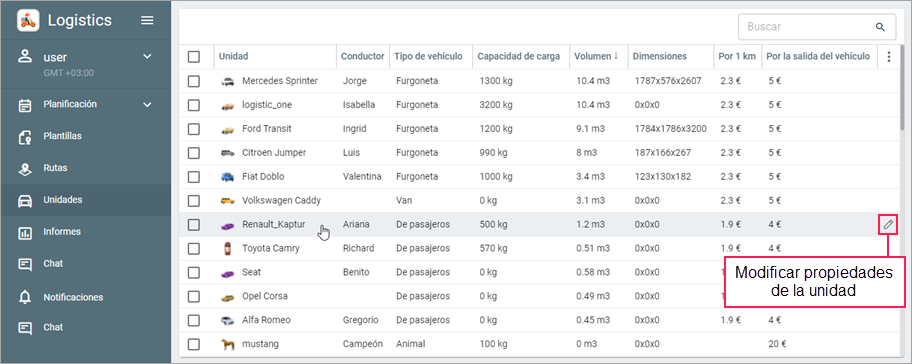Viewport: 912px width, 364px height.
Task: Focus the Buscar search field
Action: click(808, 27)
